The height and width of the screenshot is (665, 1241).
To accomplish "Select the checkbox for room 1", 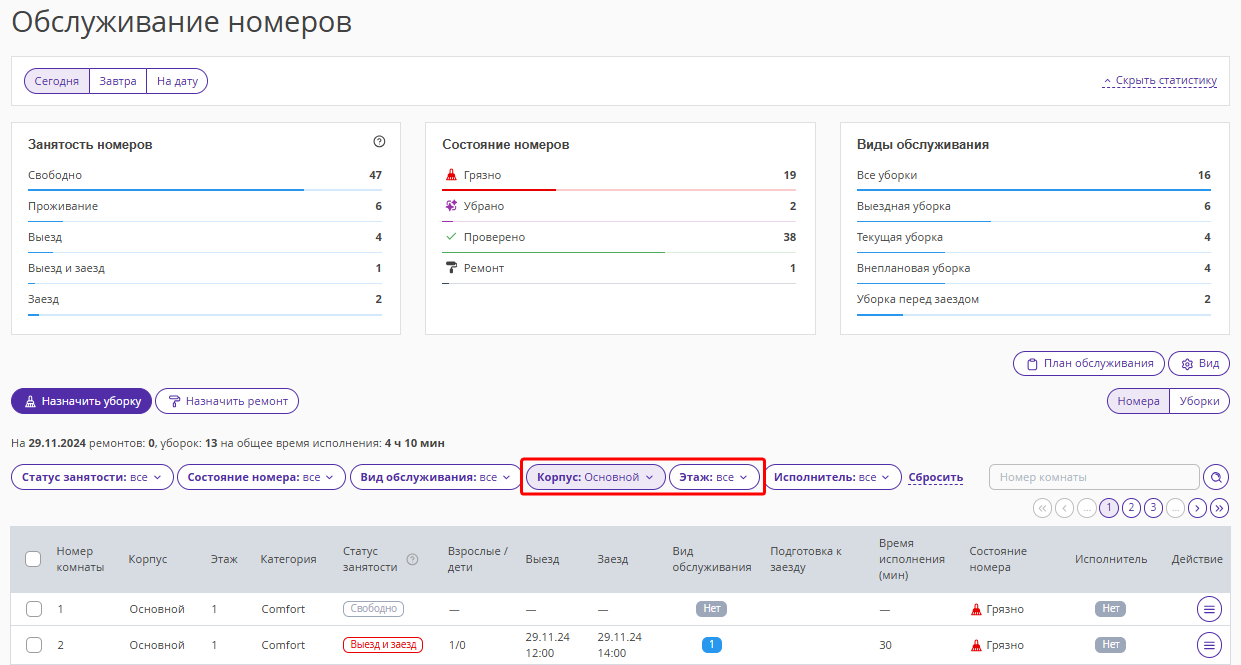I will point(34,609).
